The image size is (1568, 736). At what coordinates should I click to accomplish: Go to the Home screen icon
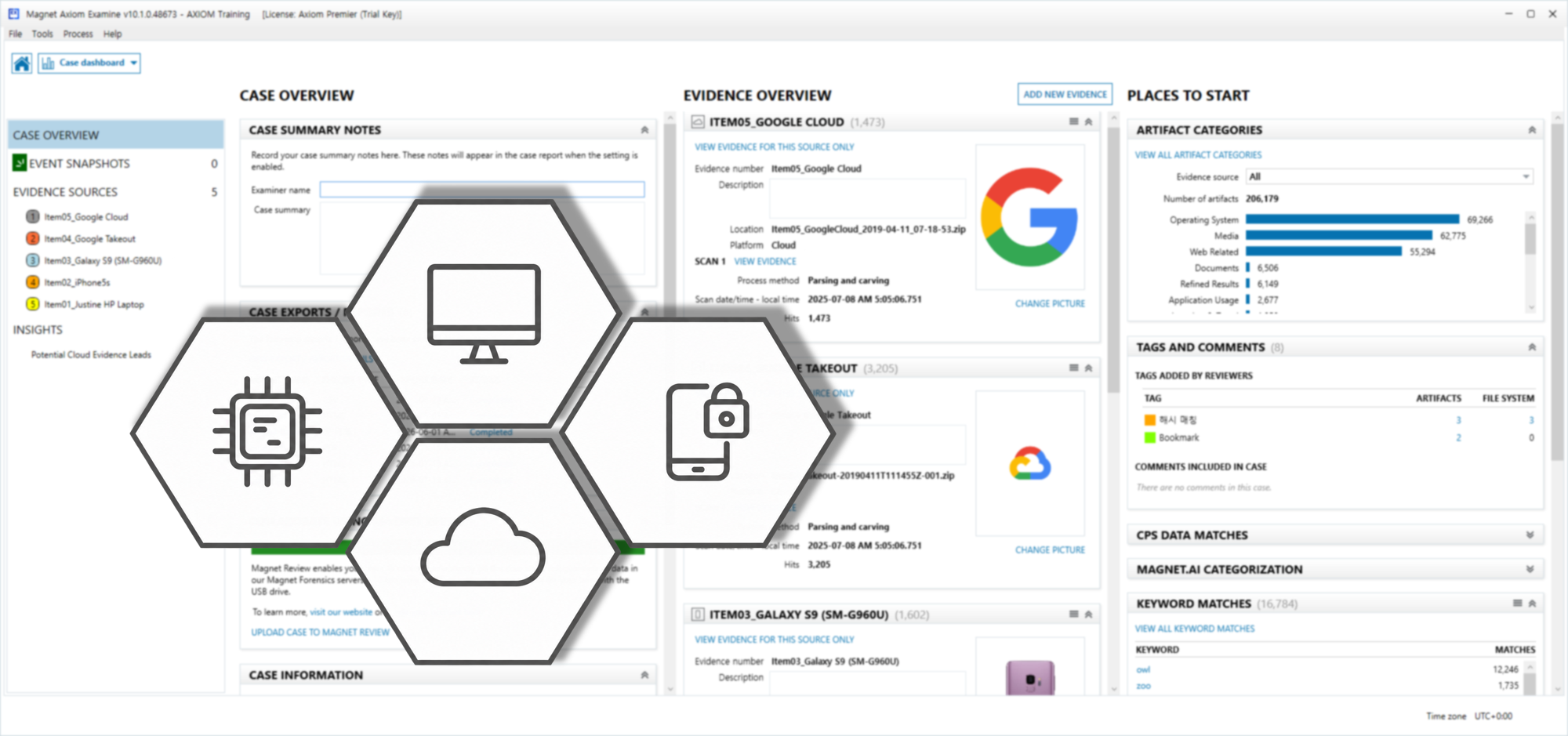tap(22, 63)
